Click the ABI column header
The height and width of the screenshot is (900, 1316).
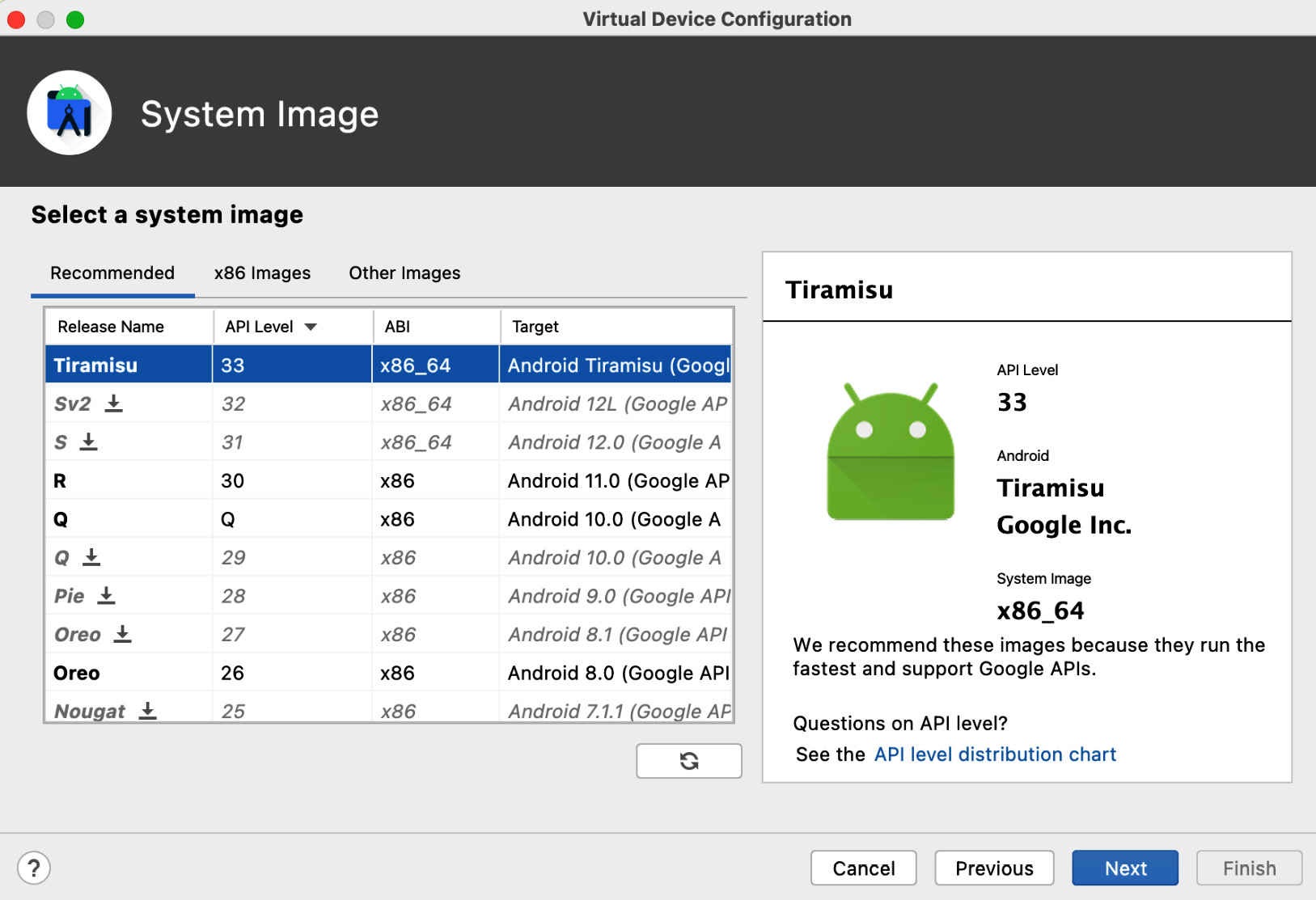pos(437,327)
